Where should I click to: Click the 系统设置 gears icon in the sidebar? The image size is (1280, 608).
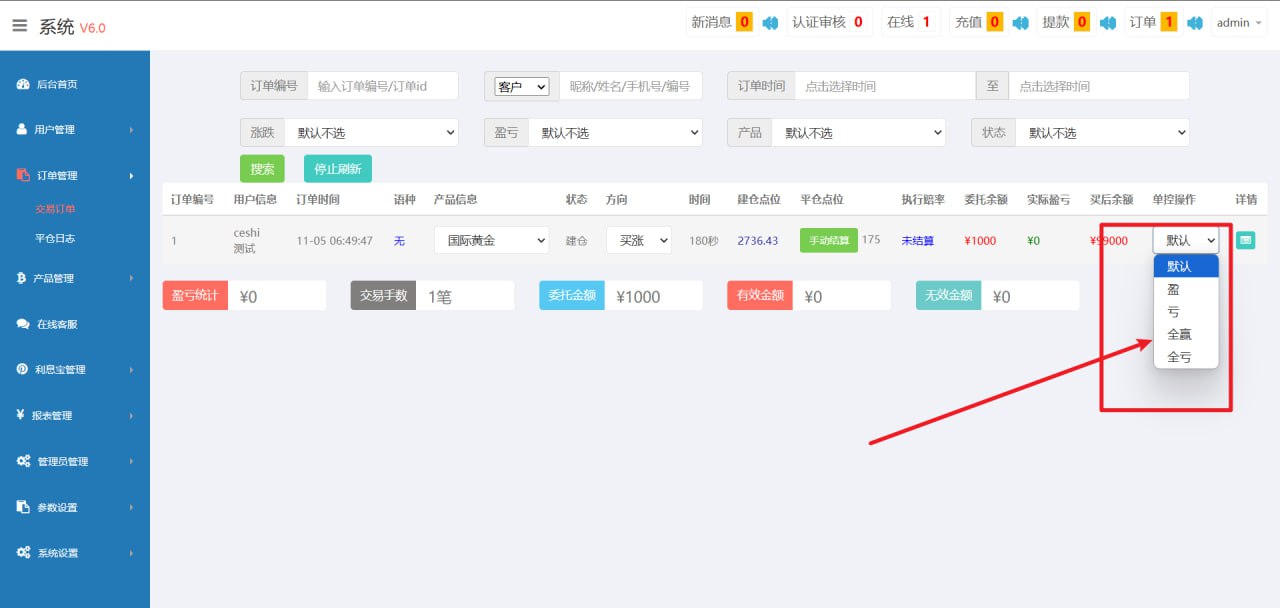point(23,552)
